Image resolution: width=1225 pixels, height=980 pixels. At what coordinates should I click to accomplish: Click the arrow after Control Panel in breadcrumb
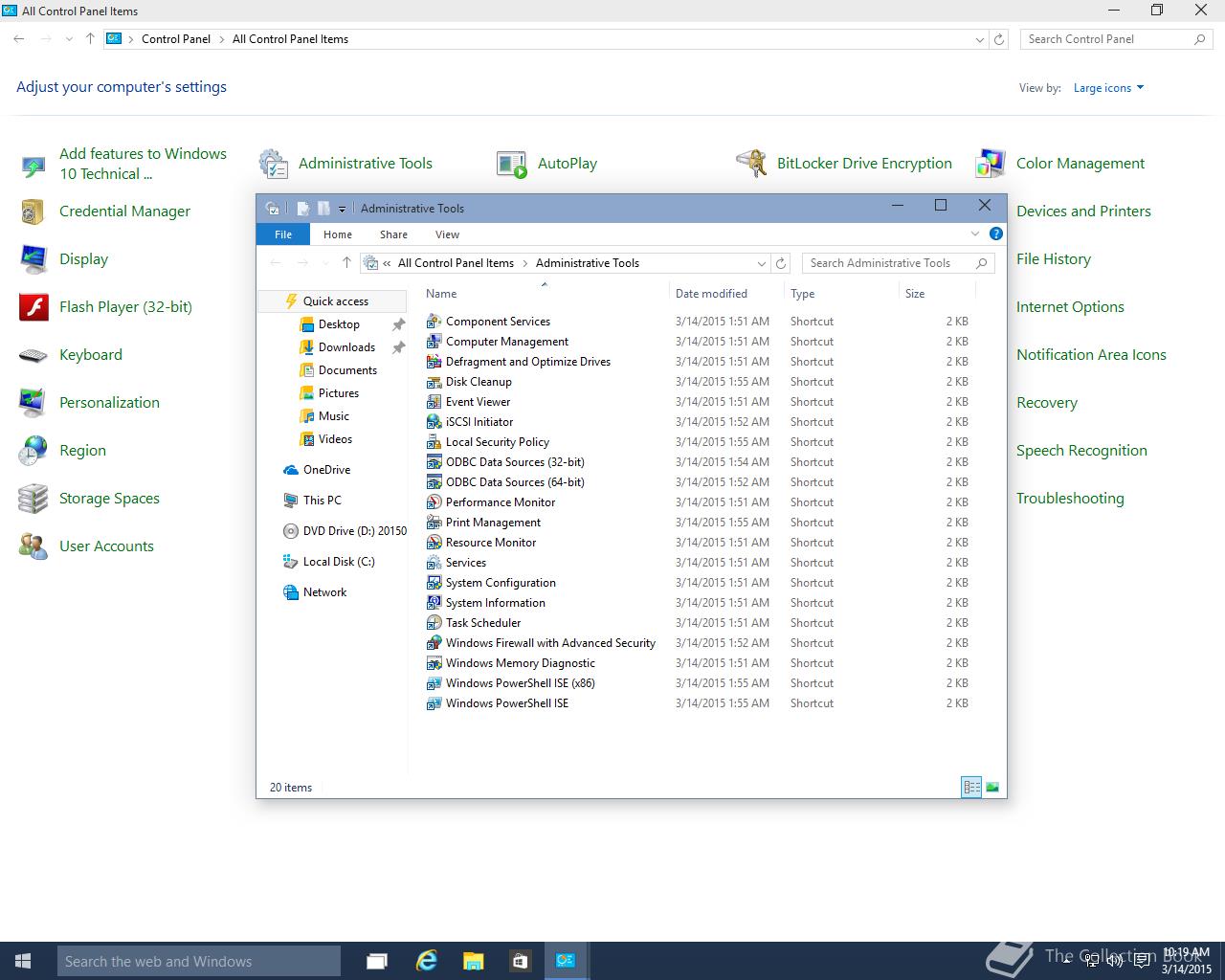coord(222,39)
